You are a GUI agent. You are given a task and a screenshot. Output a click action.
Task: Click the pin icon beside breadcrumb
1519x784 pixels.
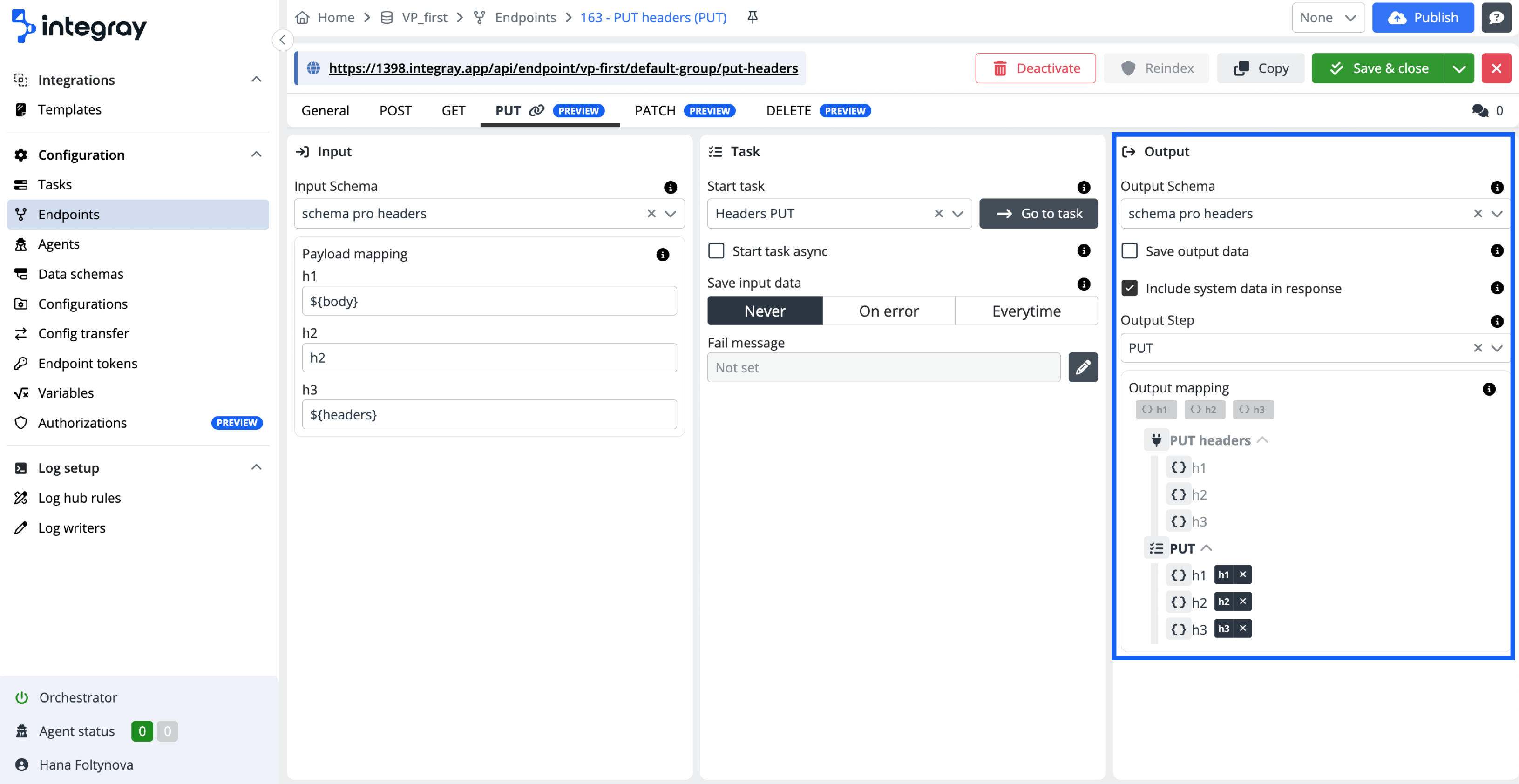click(x=753, y=17)
